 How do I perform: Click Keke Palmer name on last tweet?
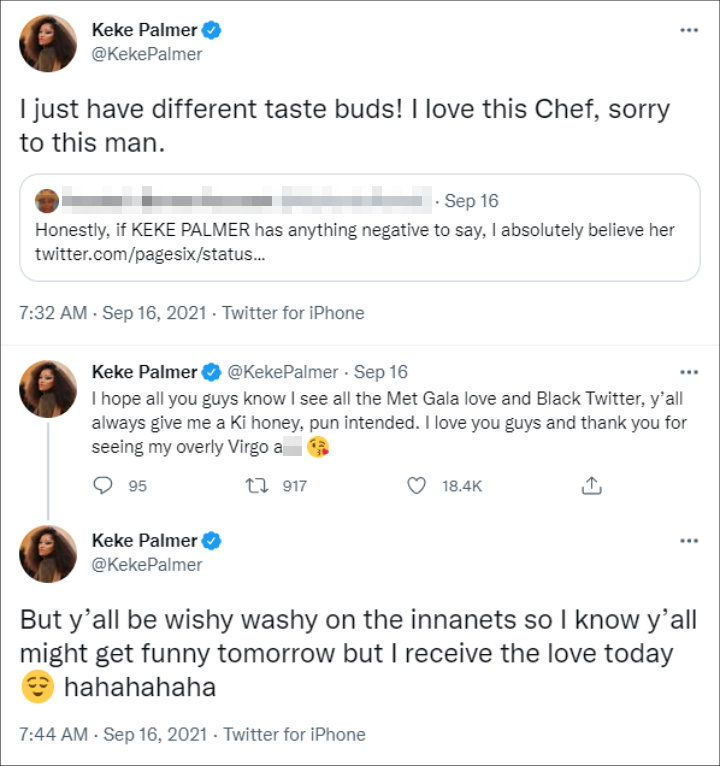pyautogui.click(x=144, y=540)
